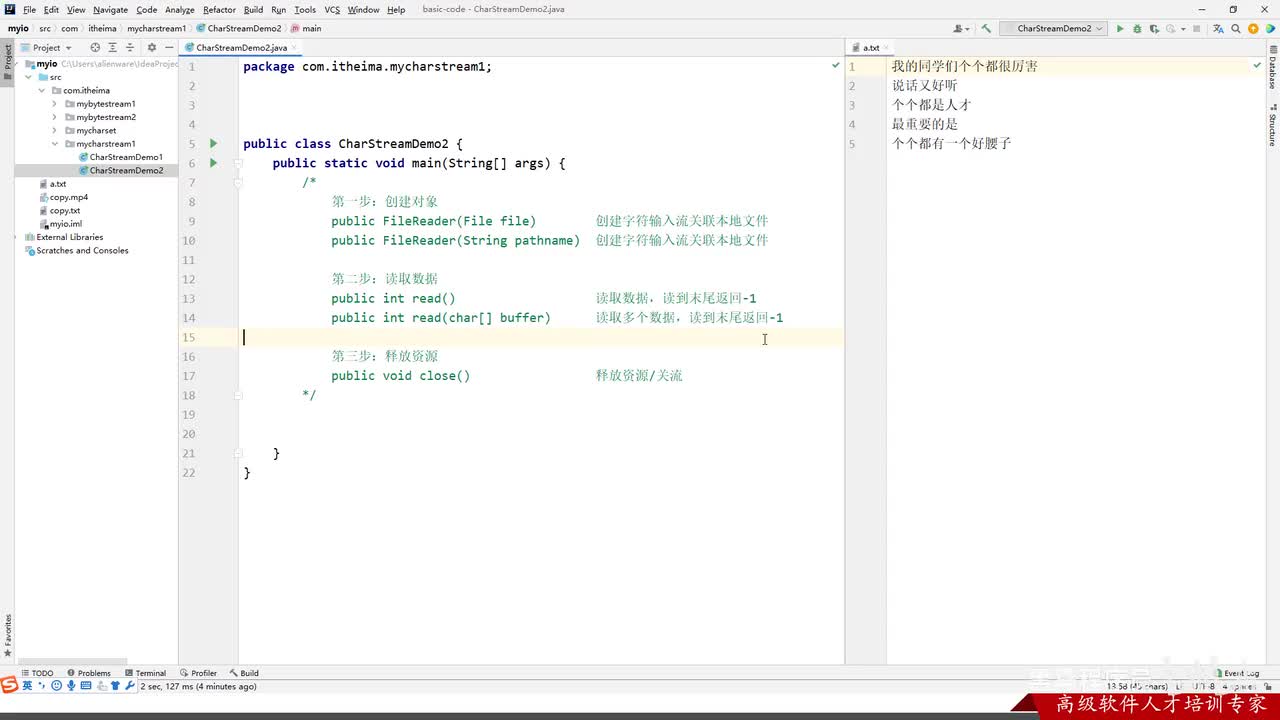Expand the mycharset package

[55, 130]
